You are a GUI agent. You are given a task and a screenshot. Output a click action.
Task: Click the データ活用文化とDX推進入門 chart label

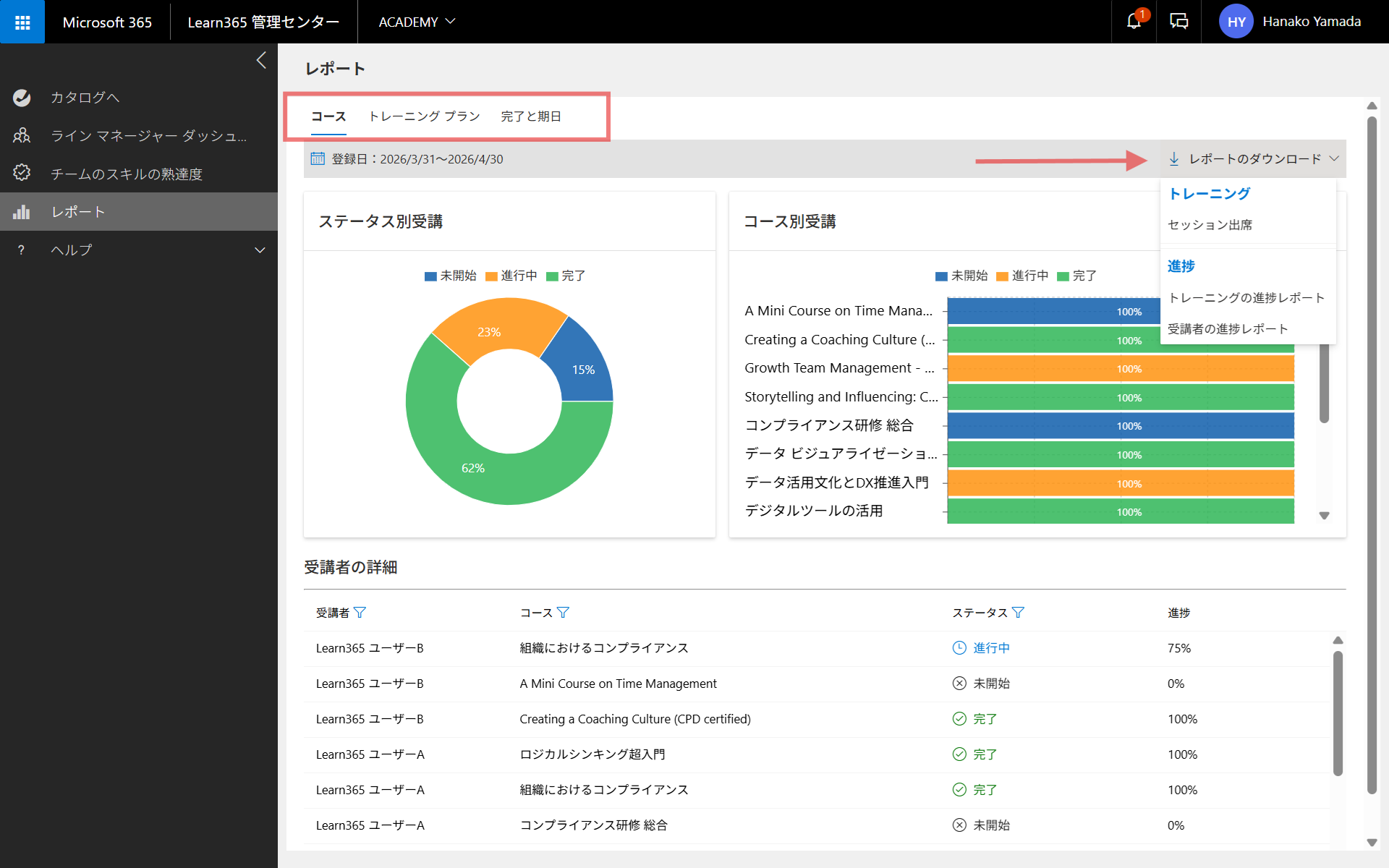pyautogui.click(x=837, y=482)
